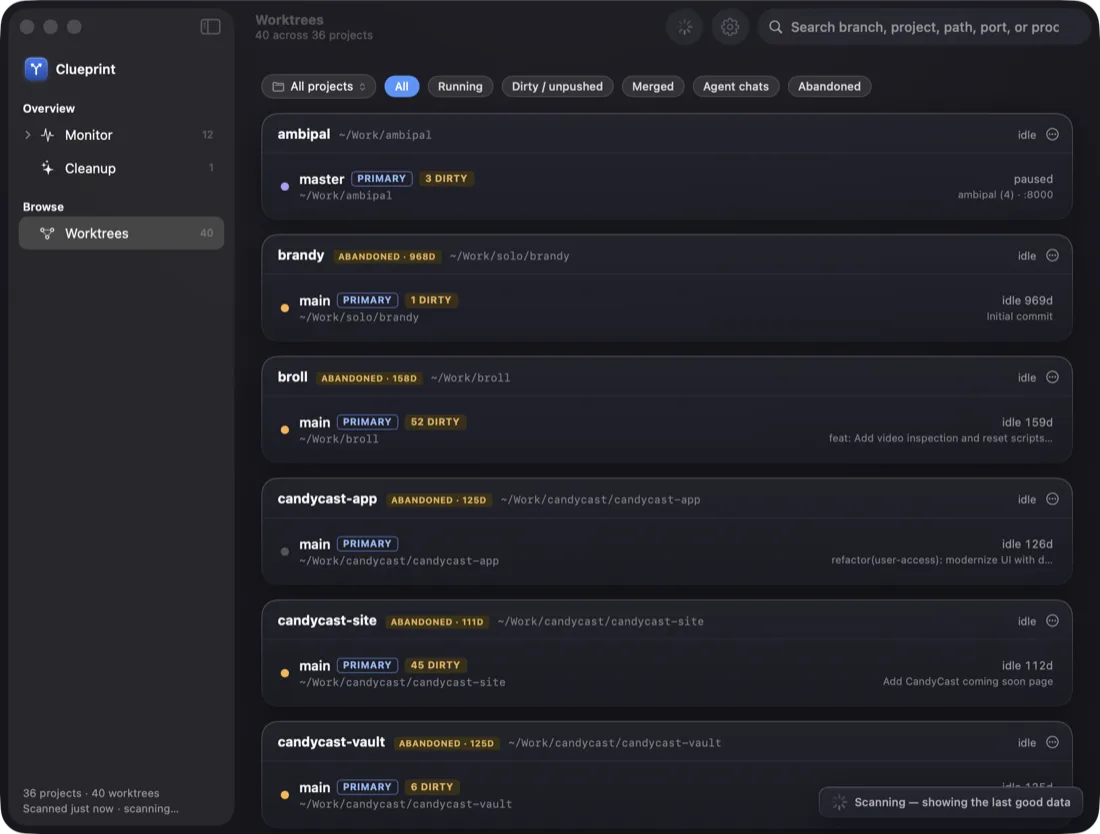Click the gray status dot for candycast-app main
The image size is (1100, 834).
point(285,551)
